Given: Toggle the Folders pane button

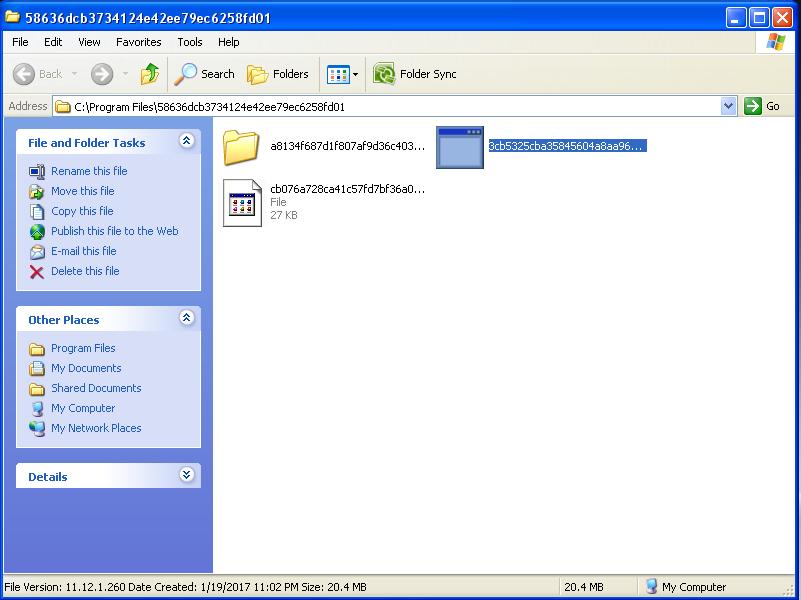Looking at the screenshot, I should click(x=278, y=74).
